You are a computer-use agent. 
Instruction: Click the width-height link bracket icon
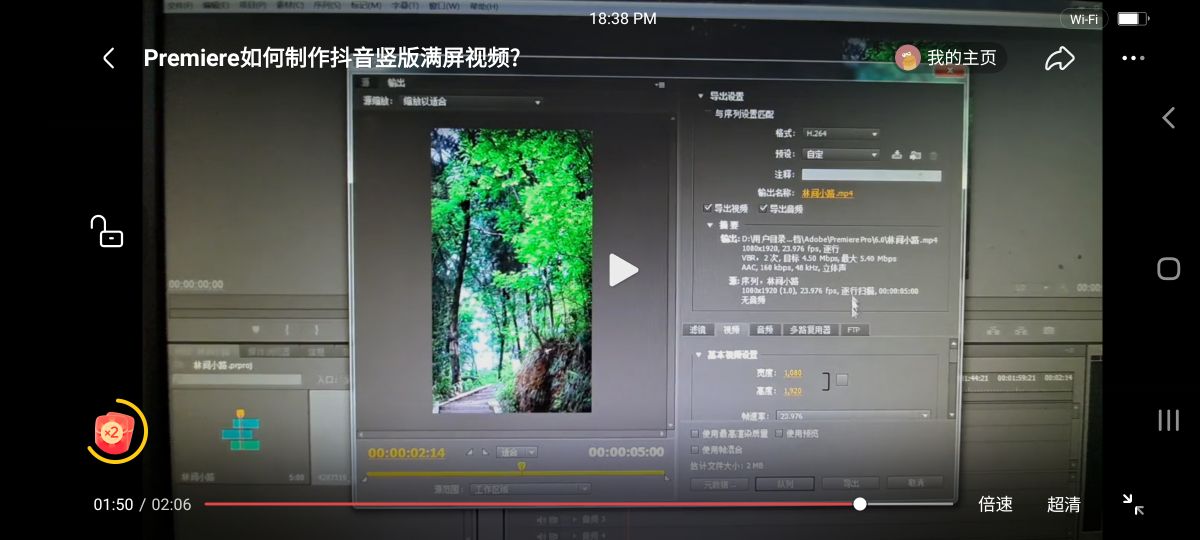coord(826,381)
